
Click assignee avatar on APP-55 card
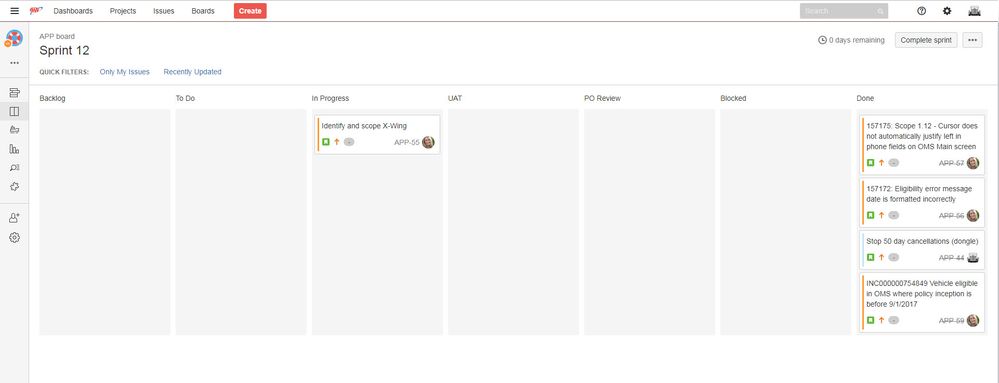pyautogui.click(x=428, y=142)
